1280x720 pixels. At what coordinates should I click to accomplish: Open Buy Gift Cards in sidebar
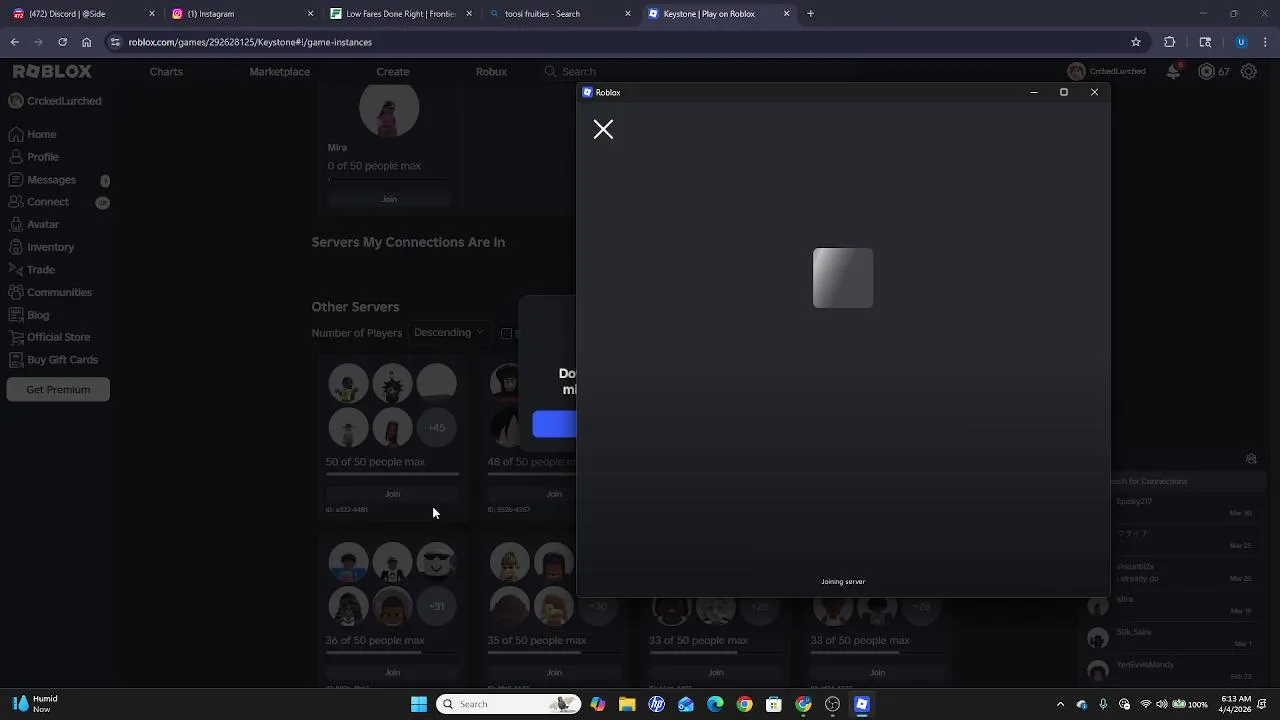[62, 360]
